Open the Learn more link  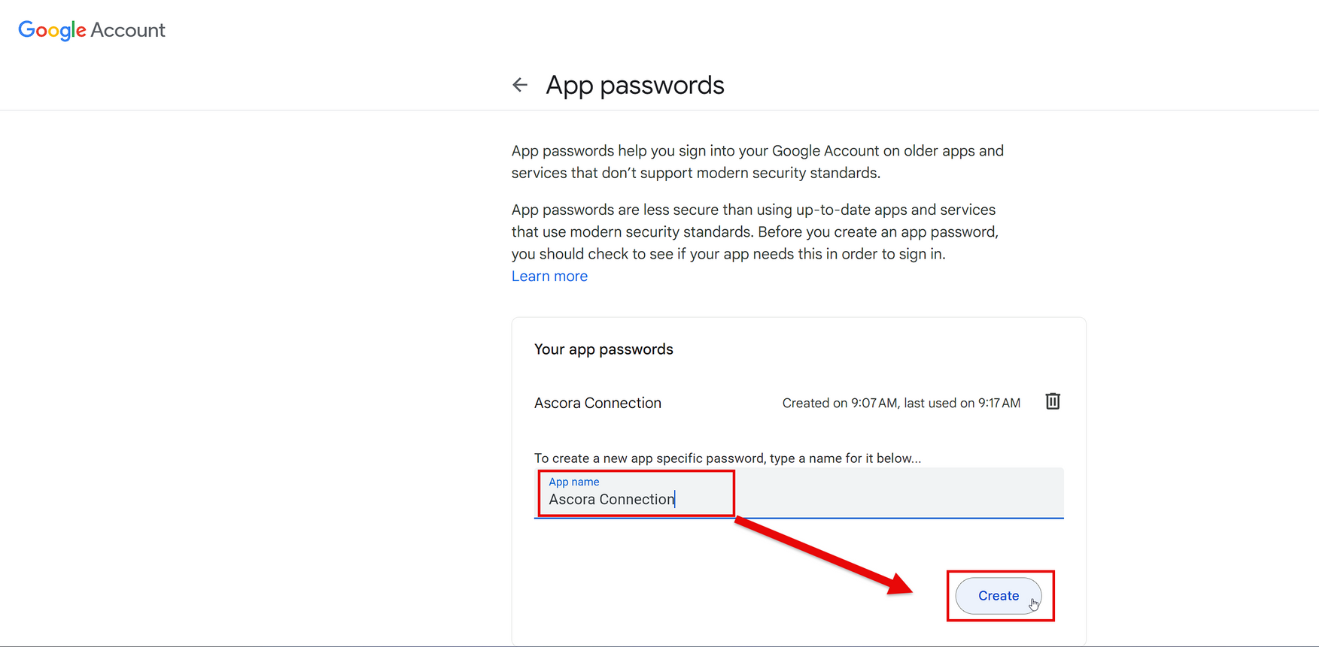549,276
